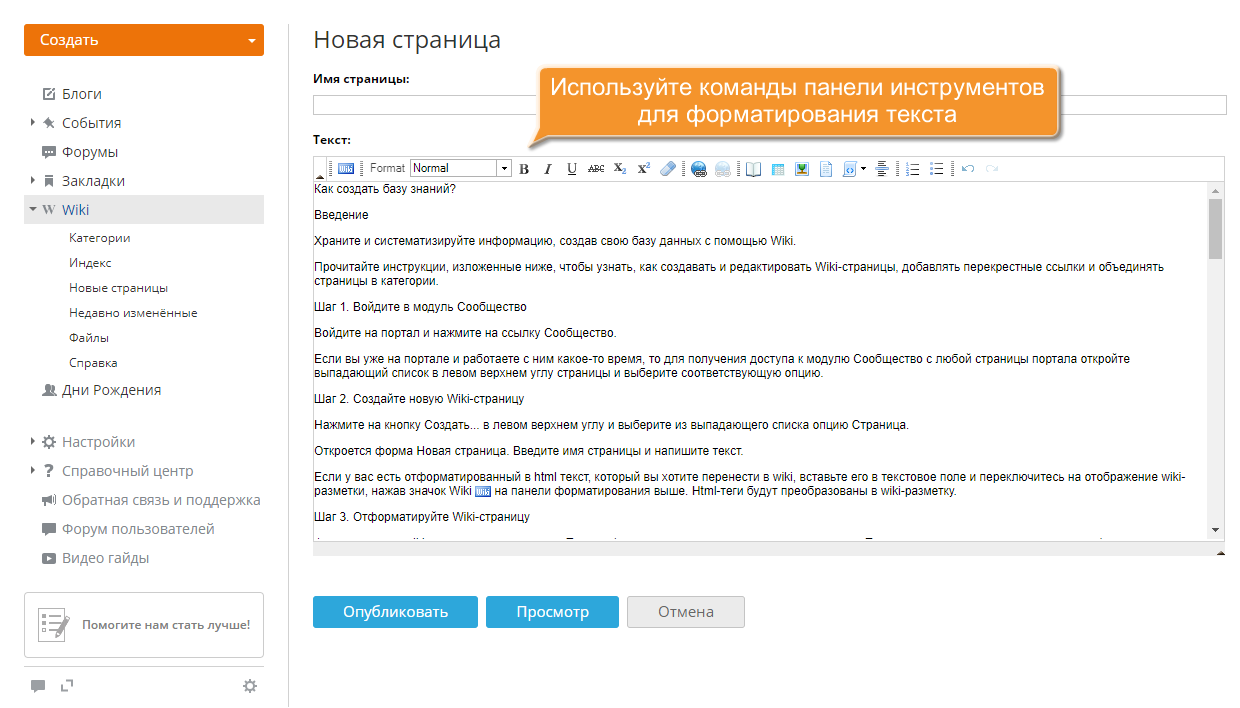Open Wiki Файлы
The width and height of the screenshot is (1240, 708).
coord(89,338)
